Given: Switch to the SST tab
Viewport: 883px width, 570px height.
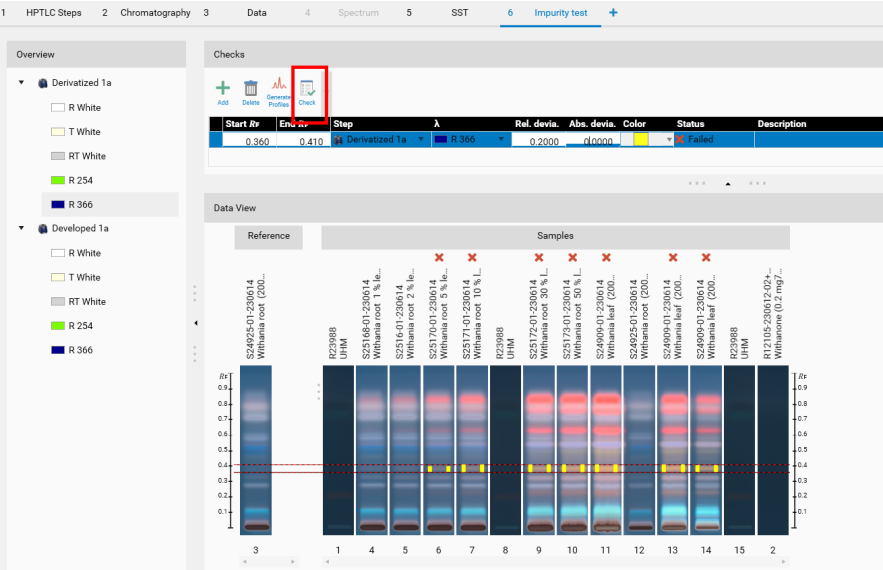Looking at the screenshot, I should (459, 13).
